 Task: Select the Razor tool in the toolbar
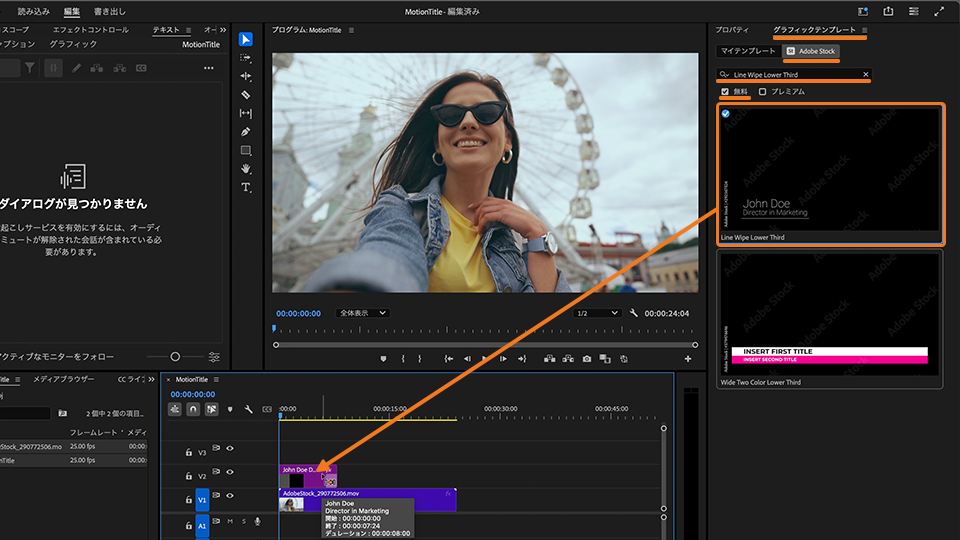246,94
